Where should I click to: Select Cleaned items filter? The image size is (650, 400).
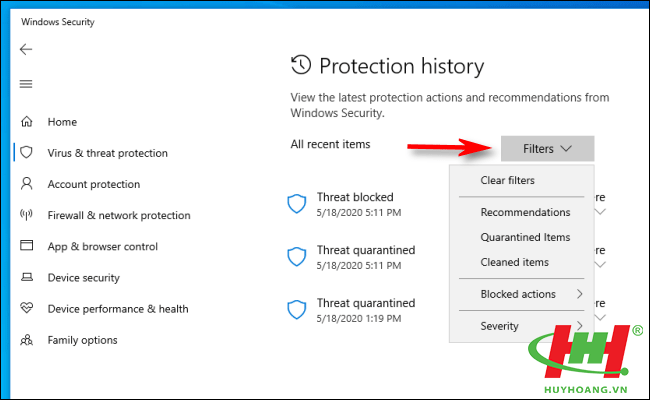point(514,262)
